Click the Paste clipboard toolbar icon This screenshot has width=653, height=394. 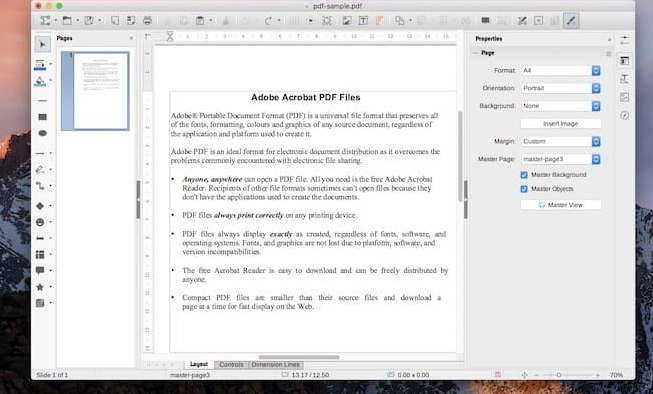(x=200, y=20)
